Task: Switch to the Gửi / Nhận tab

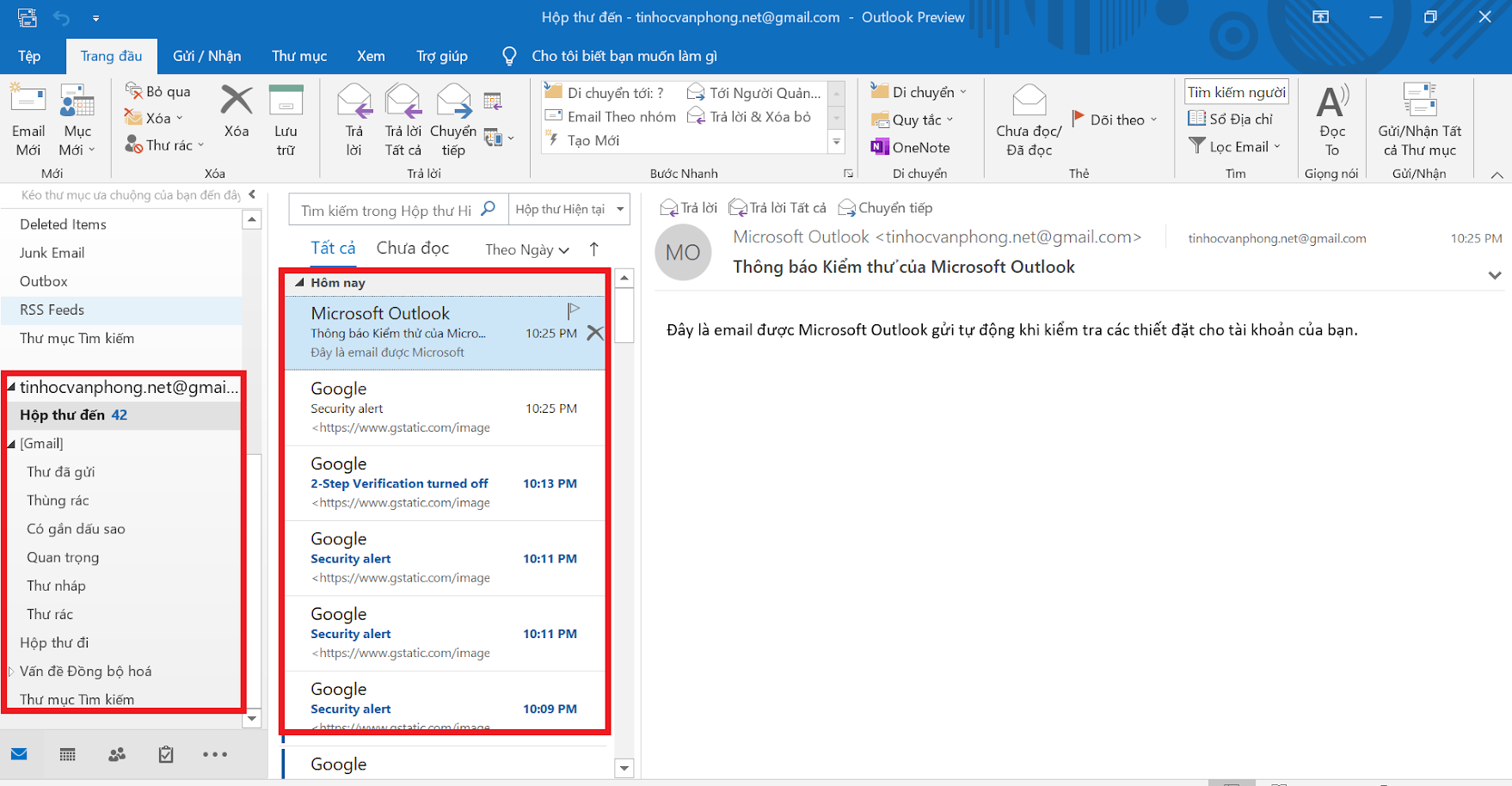Action: [206, 56]
